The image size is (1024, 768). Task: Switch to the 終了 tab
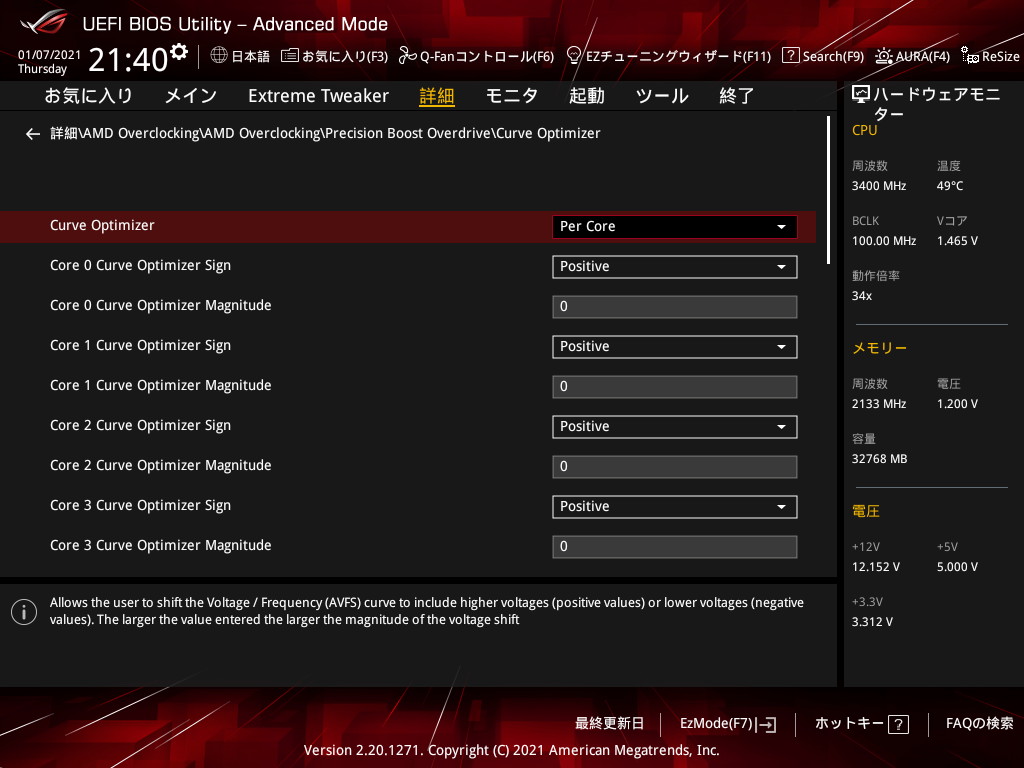(737, 96)
